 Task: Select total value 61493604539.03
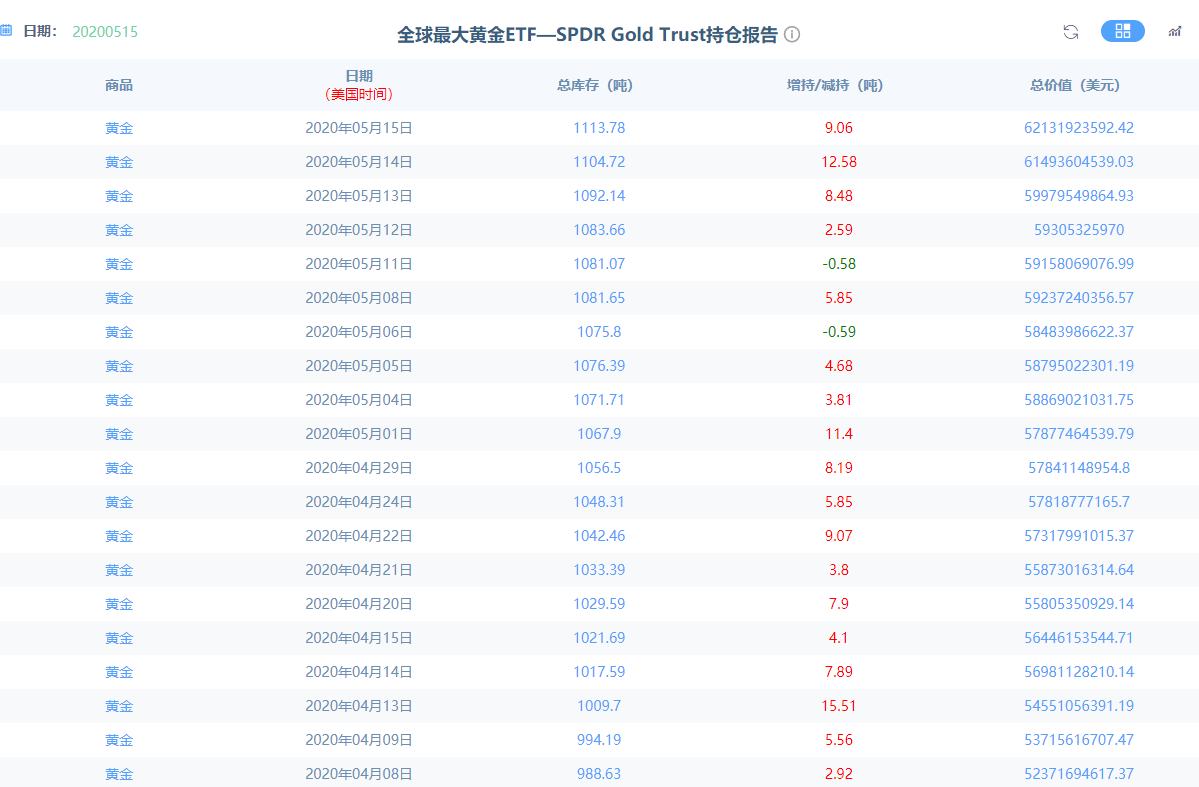pos(1079,162)
